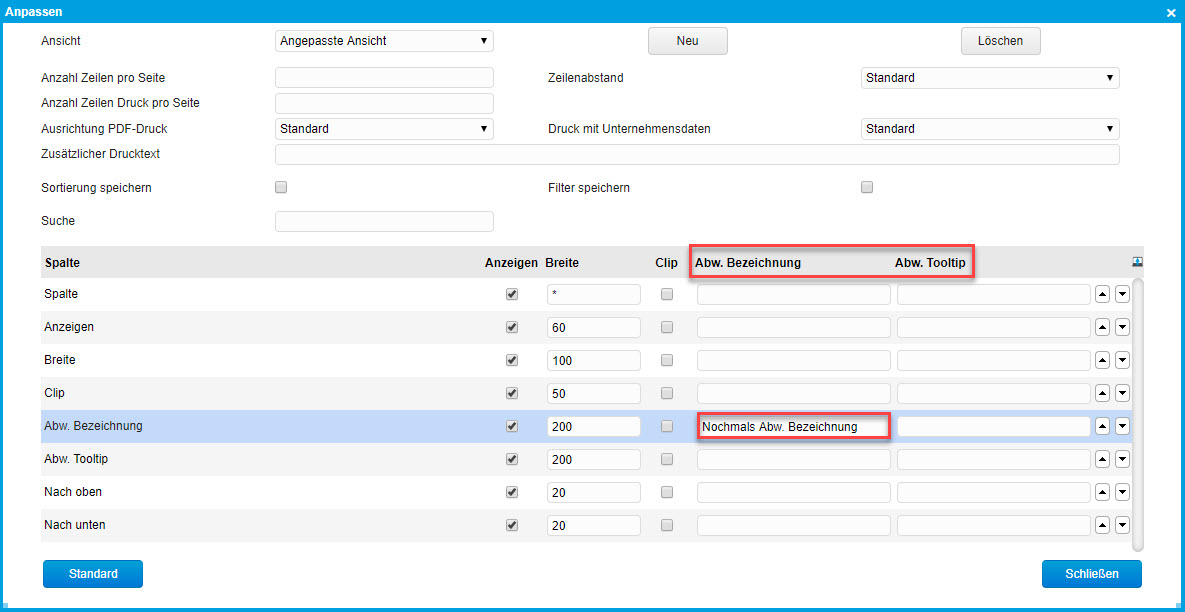Click the up arrow in the Nach unten row
The width and height of the screenshot is (1185, 612).
pyautogui.click(x=1103, y=526)
